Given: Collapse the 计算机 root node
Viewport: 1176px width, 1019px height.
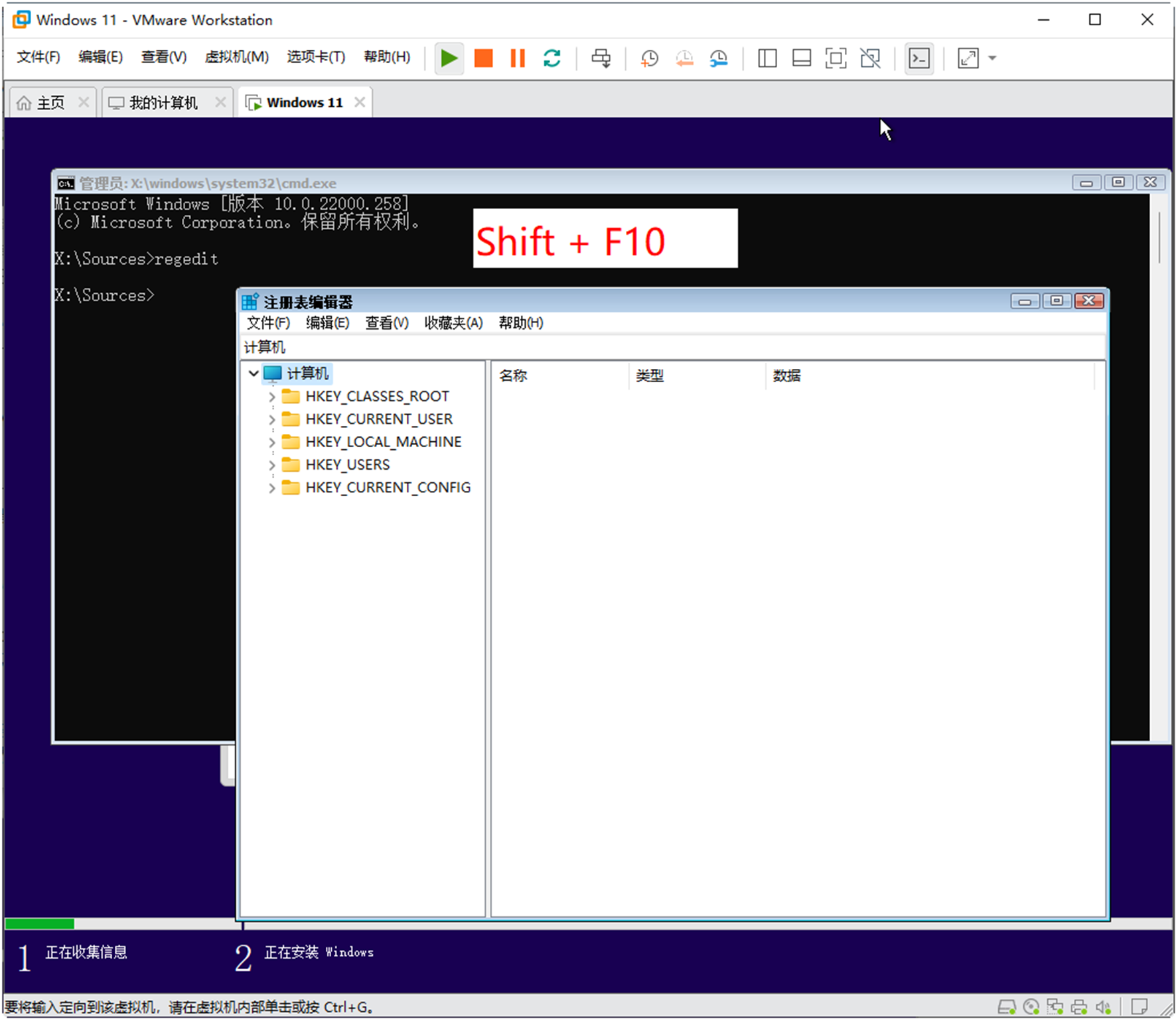Looking at the screenshot, I should click(x=254, y=374).
